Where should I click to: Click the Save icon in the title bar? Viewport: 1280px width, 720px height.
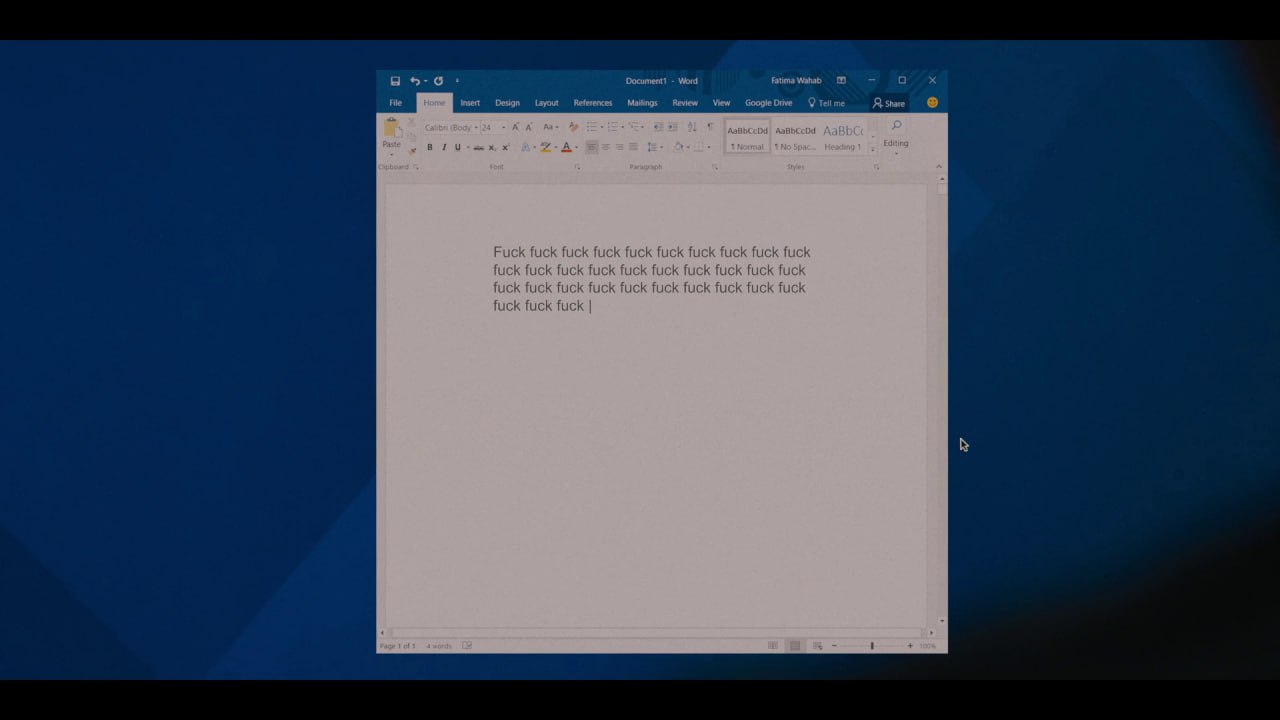[395, 81]
